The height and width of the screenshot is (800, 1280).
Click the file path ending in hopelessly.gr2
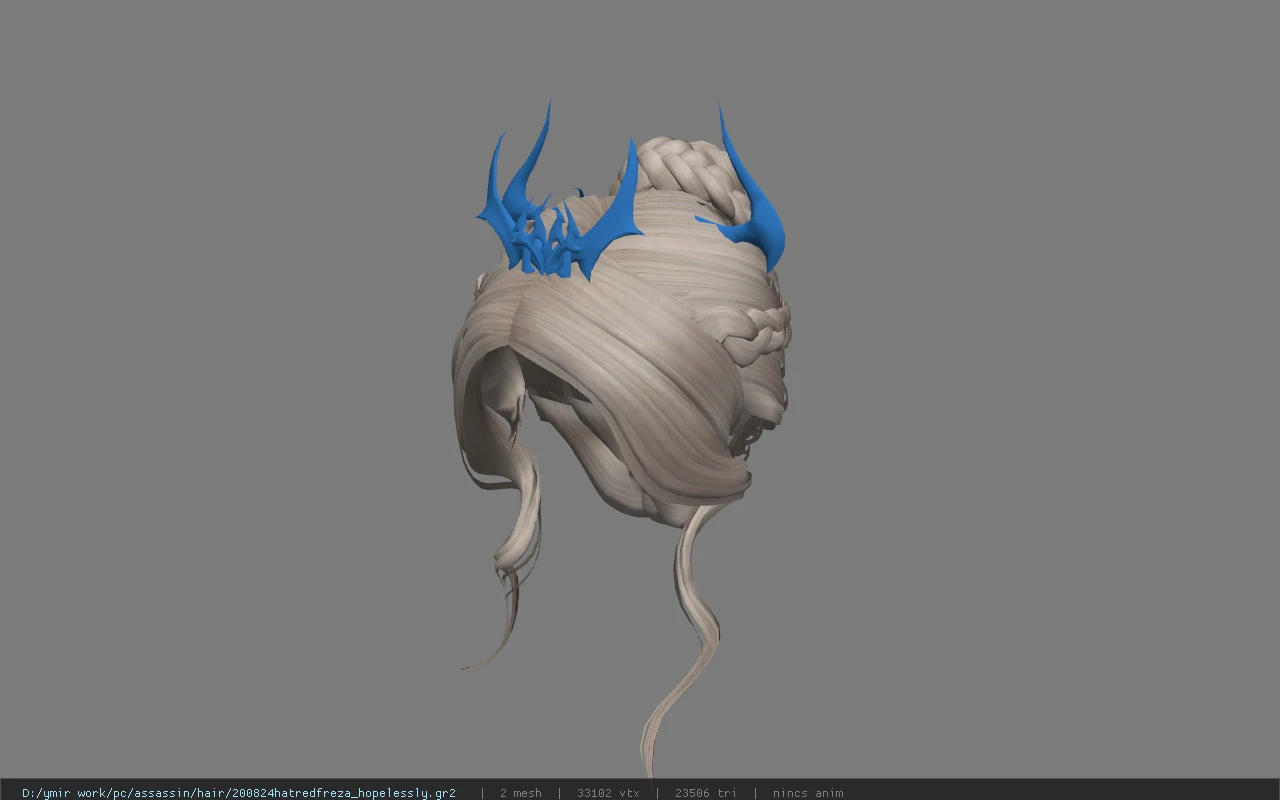pos(239,793)
